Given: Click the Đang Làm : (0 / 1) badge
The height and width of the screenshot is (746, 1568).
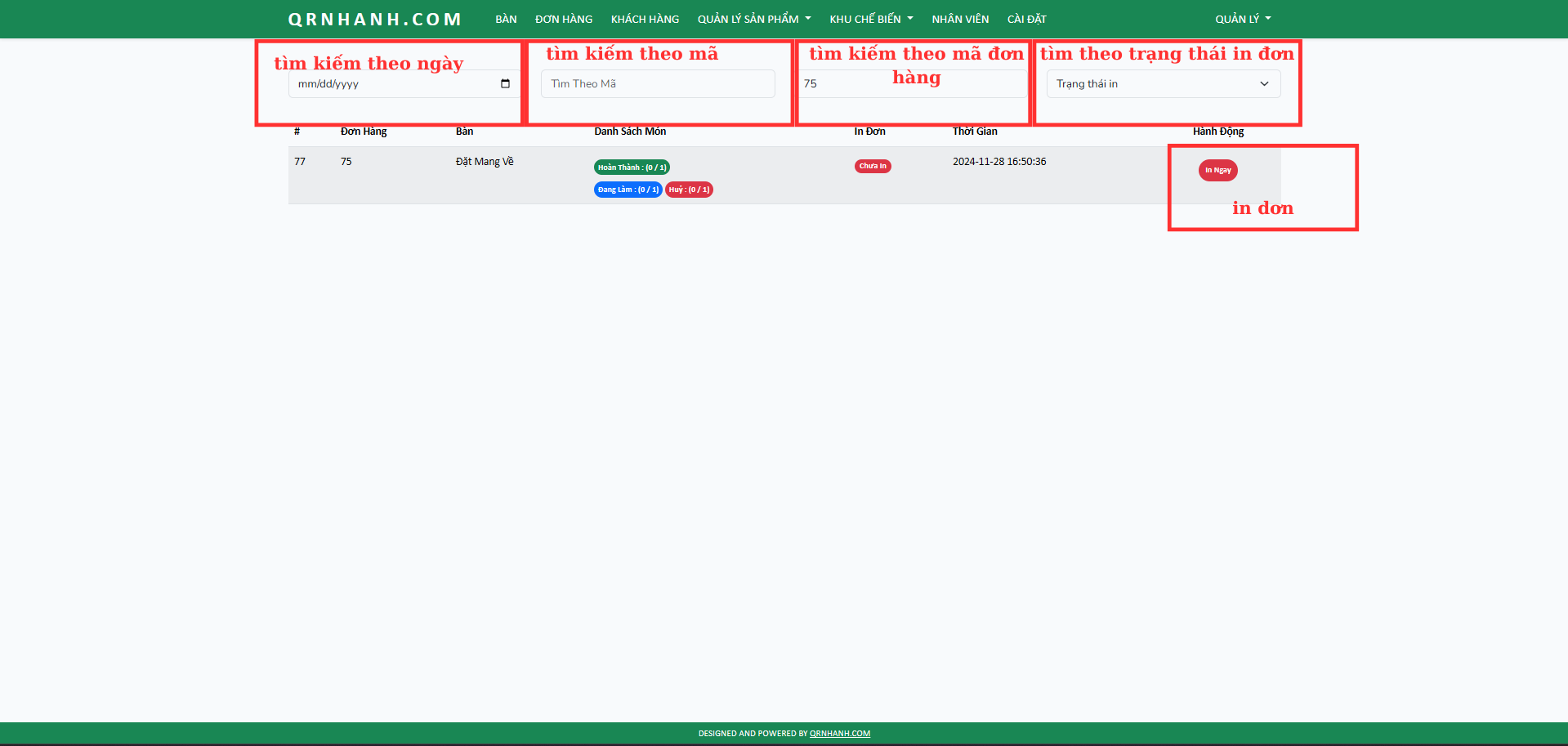Looking at the screenshot, I should pos(628,190).
